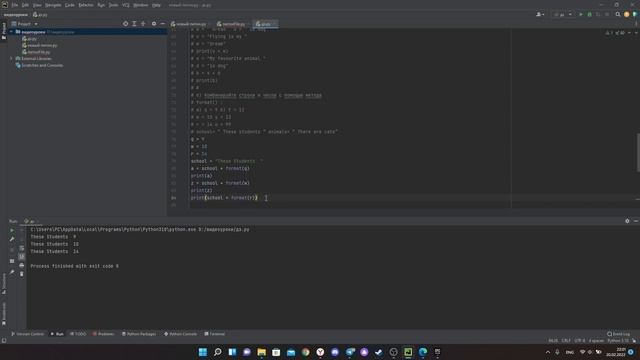640x360 pixels.
Task: Click the Collapse All icon in Project panel
Action: pos(143,24)
